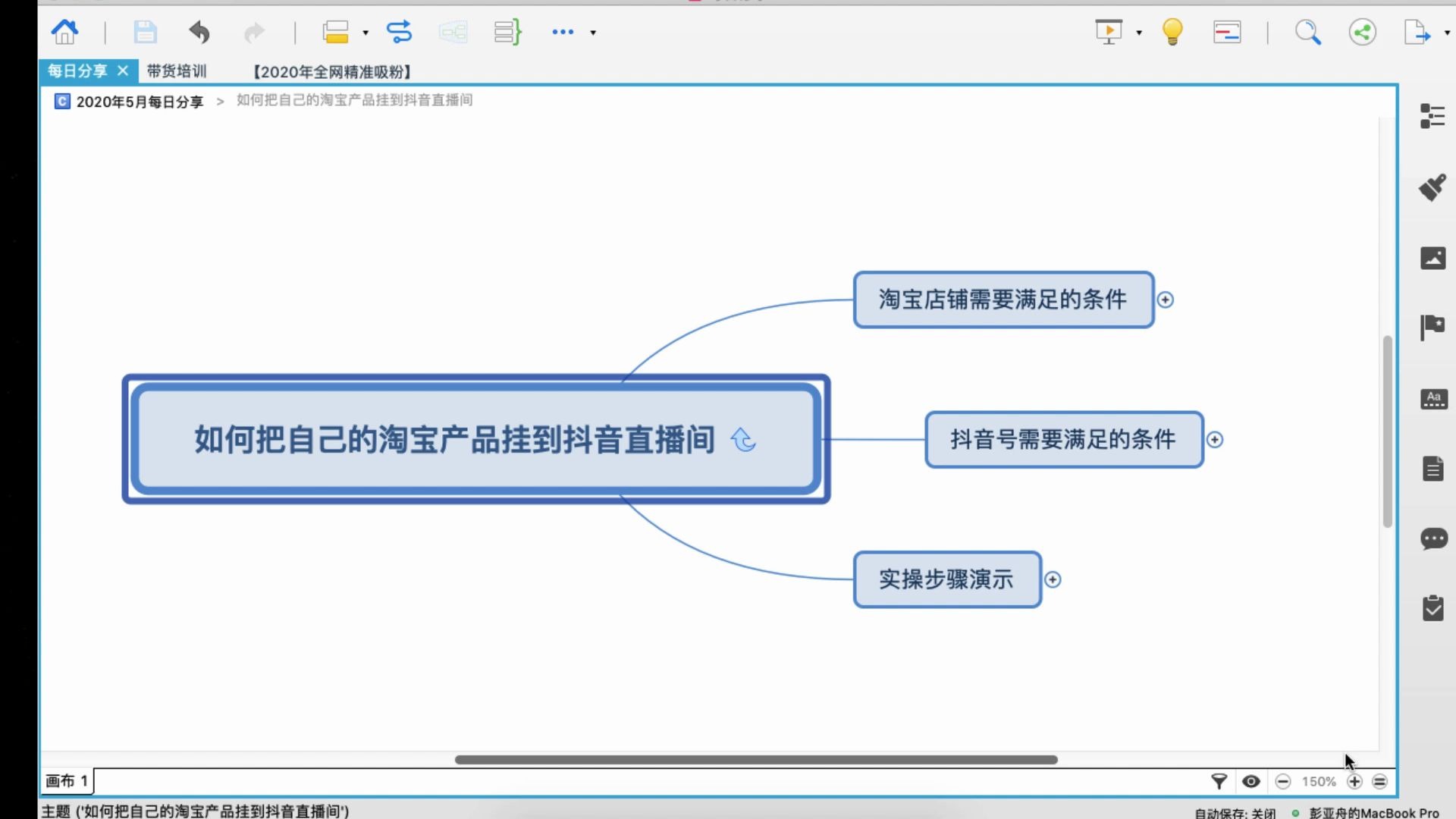Switch to the 带货培训 tab
The height and width of the screenshot is (819, 1456).
pos(177,71)
